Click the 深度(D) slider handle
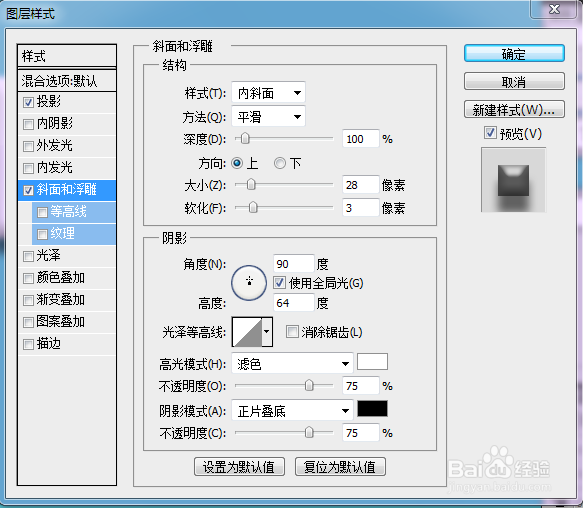 point(245,138)
